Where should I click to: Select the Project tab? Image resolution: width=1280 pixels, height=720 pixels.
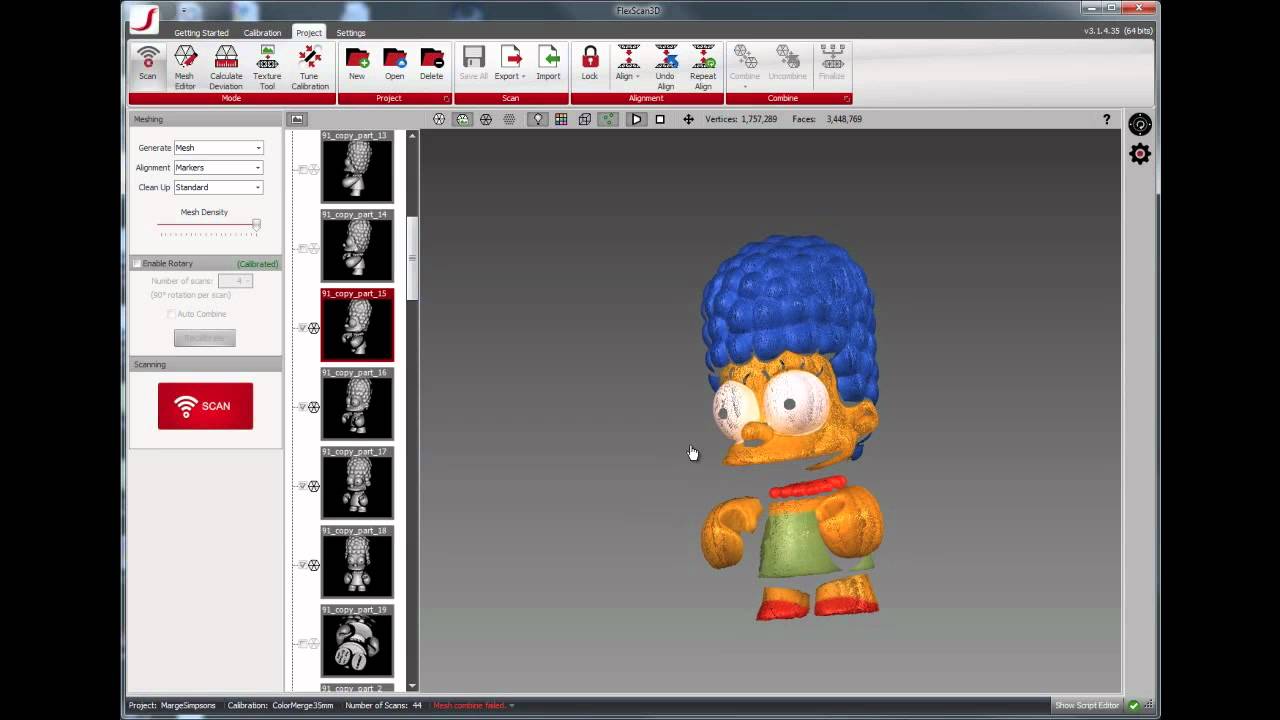pyautogui.click(x=309, y=33)
